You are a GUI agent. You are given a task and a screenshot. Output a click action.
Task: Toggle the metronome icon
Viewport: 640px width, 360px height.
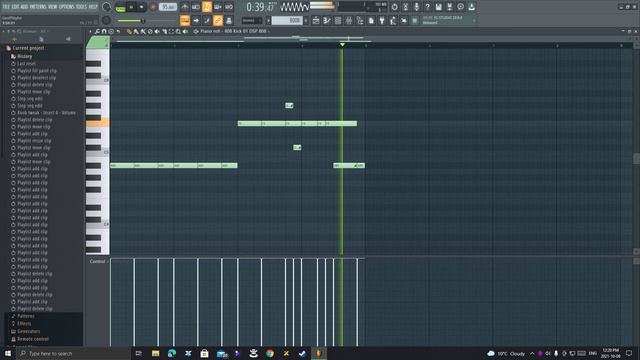click(185, 7)
